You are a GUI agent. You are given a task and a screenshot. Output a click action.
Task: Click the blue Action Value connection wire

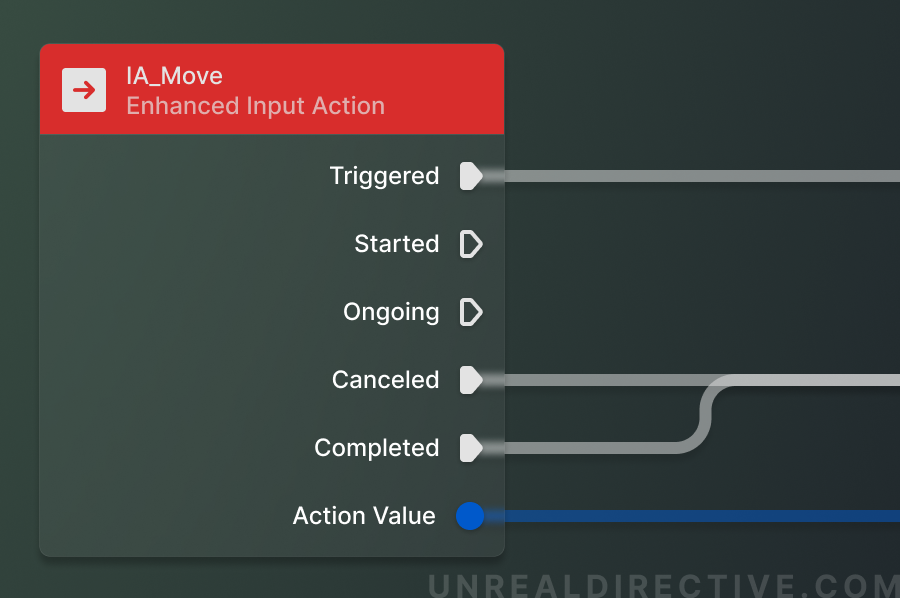point(700,516)
